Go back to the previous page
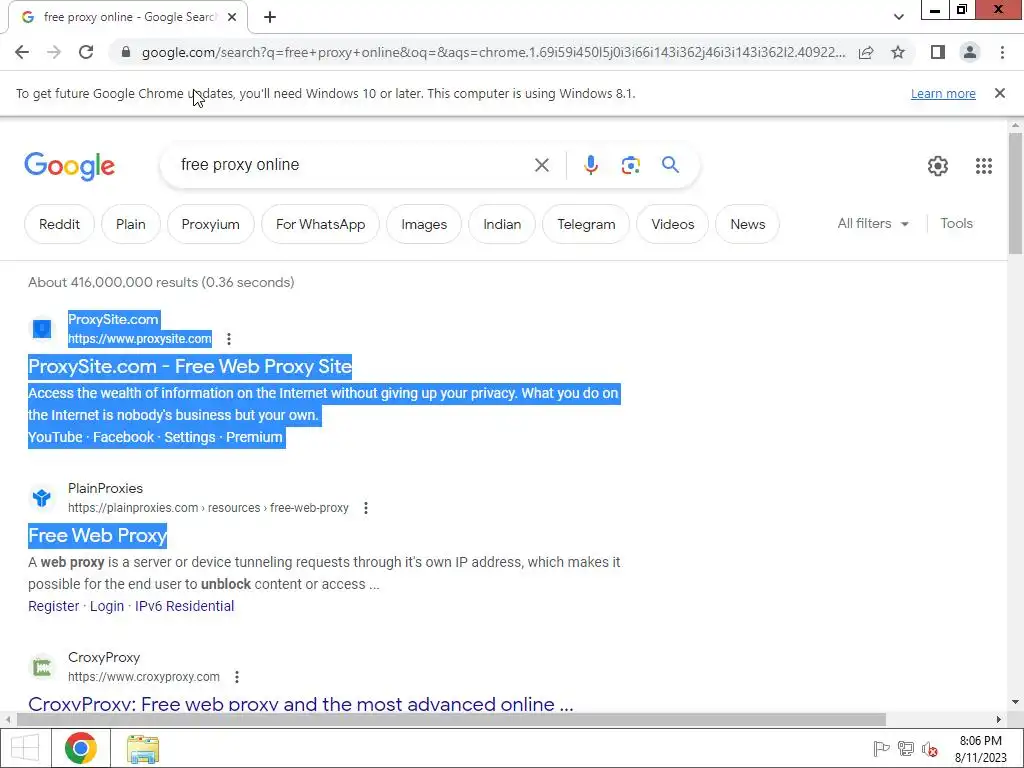Screen dimensions: 1024x768 pyautogui.click(x=22, y=52)
